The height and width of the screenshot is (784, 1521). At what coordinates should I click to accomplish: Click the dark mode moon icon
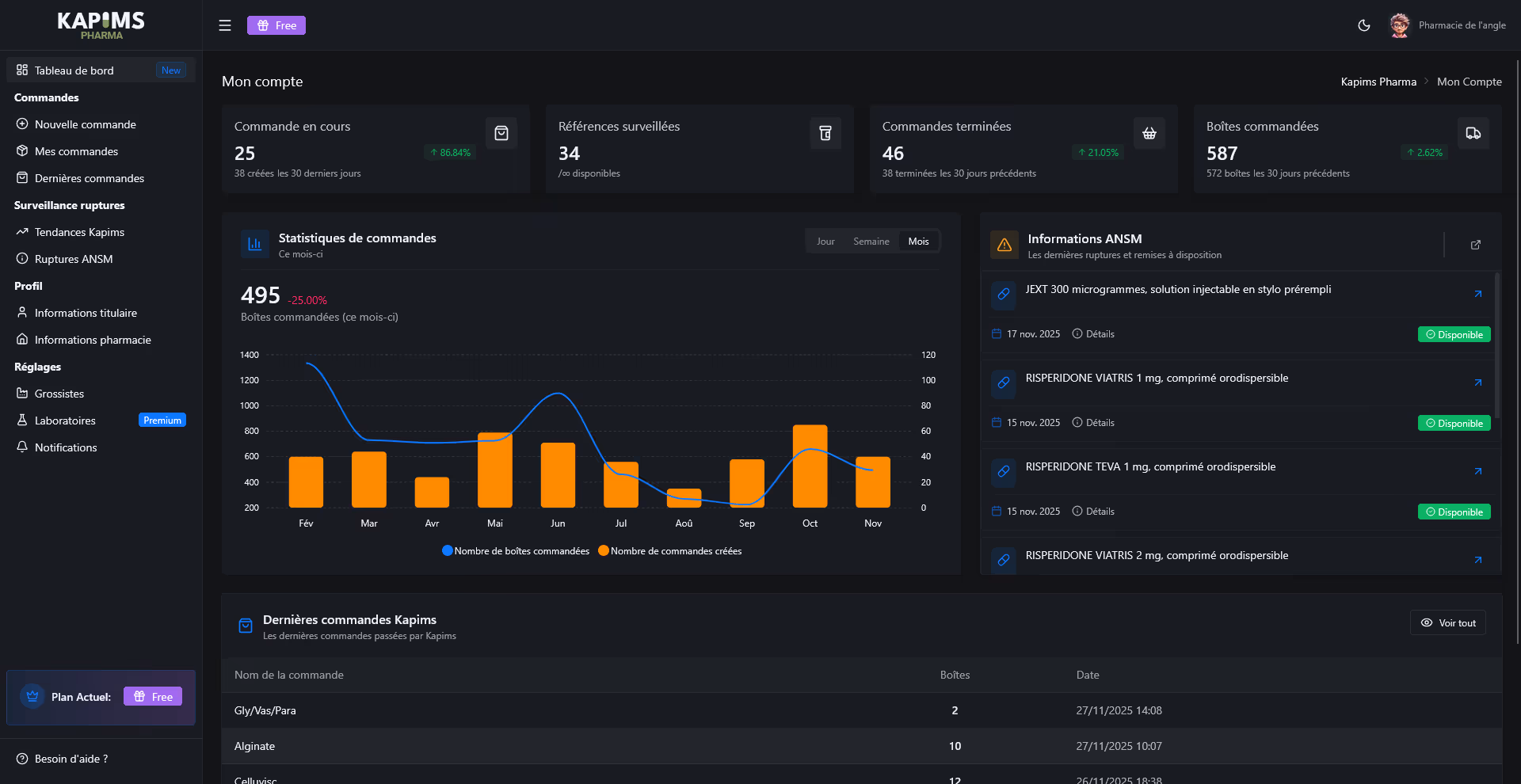(1364, 25)
